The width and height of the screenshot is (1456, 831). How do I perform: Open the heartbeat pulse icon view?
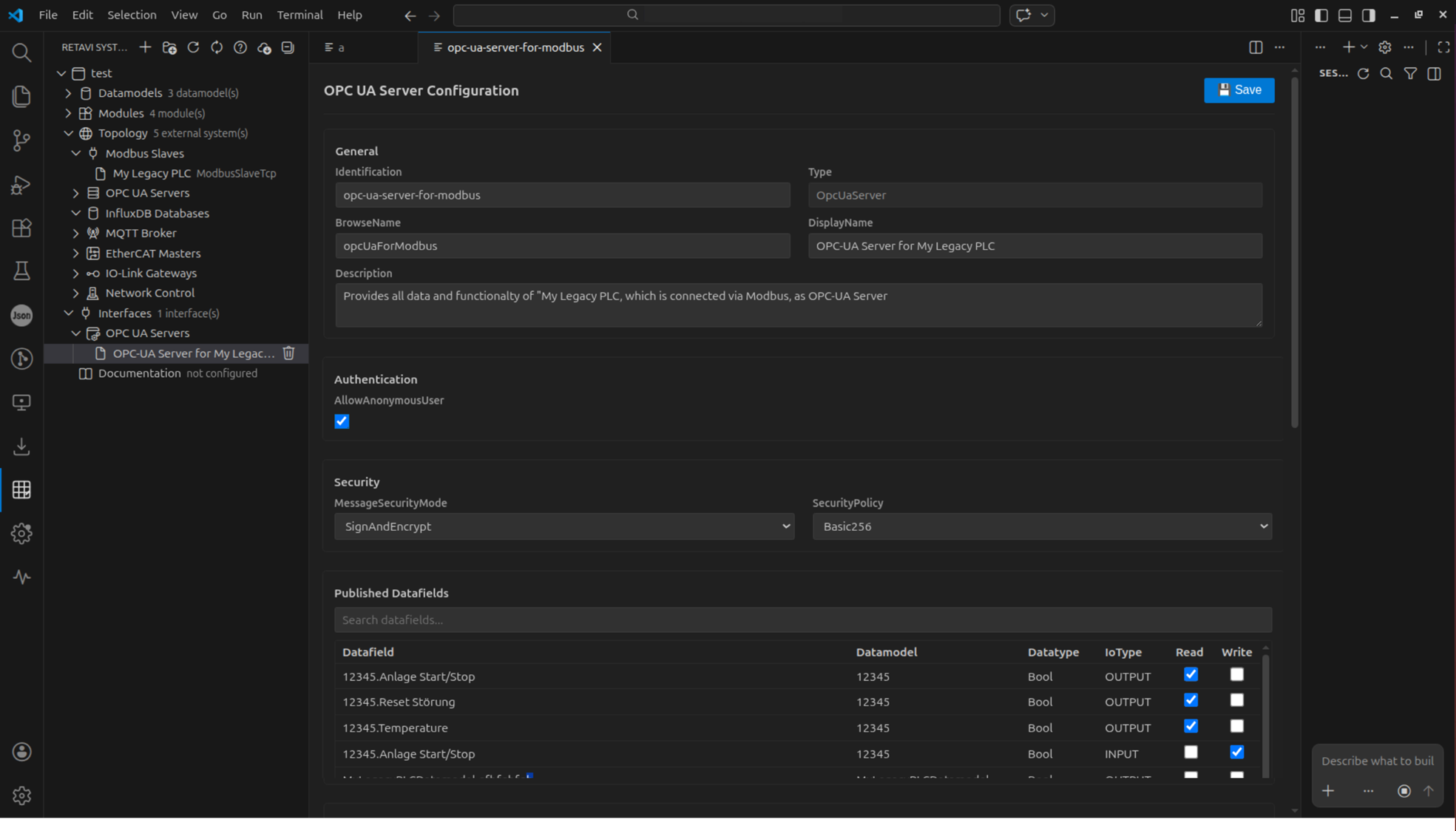[x=21, y=577]
